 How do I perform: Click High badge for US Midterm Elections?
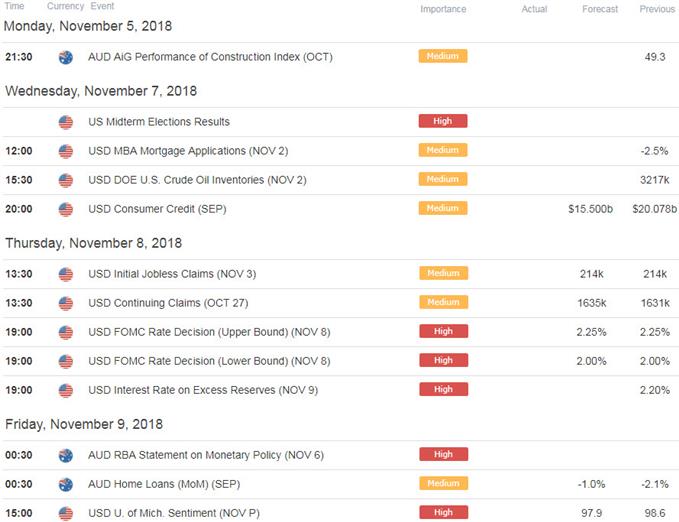pos(443,121)
